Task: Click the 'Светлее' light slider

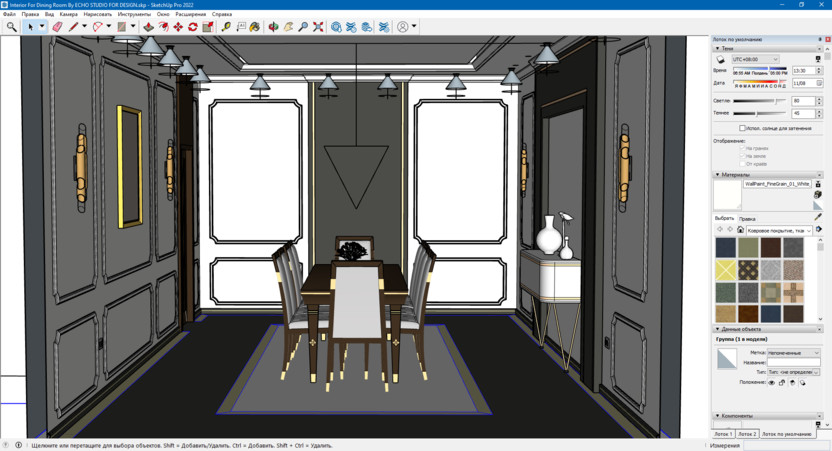Action: click(760, 100)
